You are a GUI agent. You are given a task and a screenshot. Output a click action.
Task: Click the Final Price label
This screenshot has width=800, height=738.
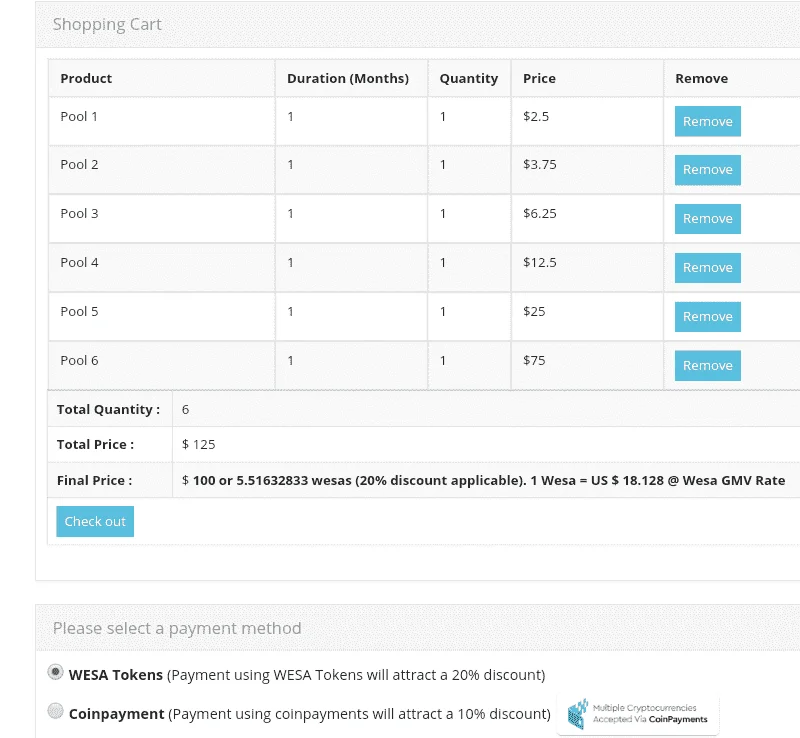click(x=94, y=481)
